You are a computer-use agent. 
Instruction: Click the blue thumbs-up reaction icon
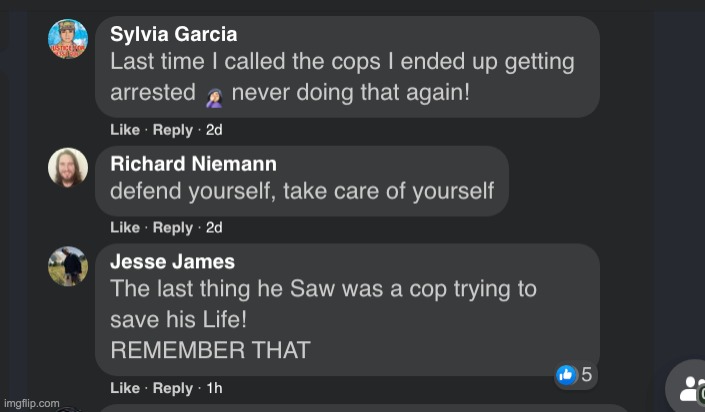(x=566, y=375)
